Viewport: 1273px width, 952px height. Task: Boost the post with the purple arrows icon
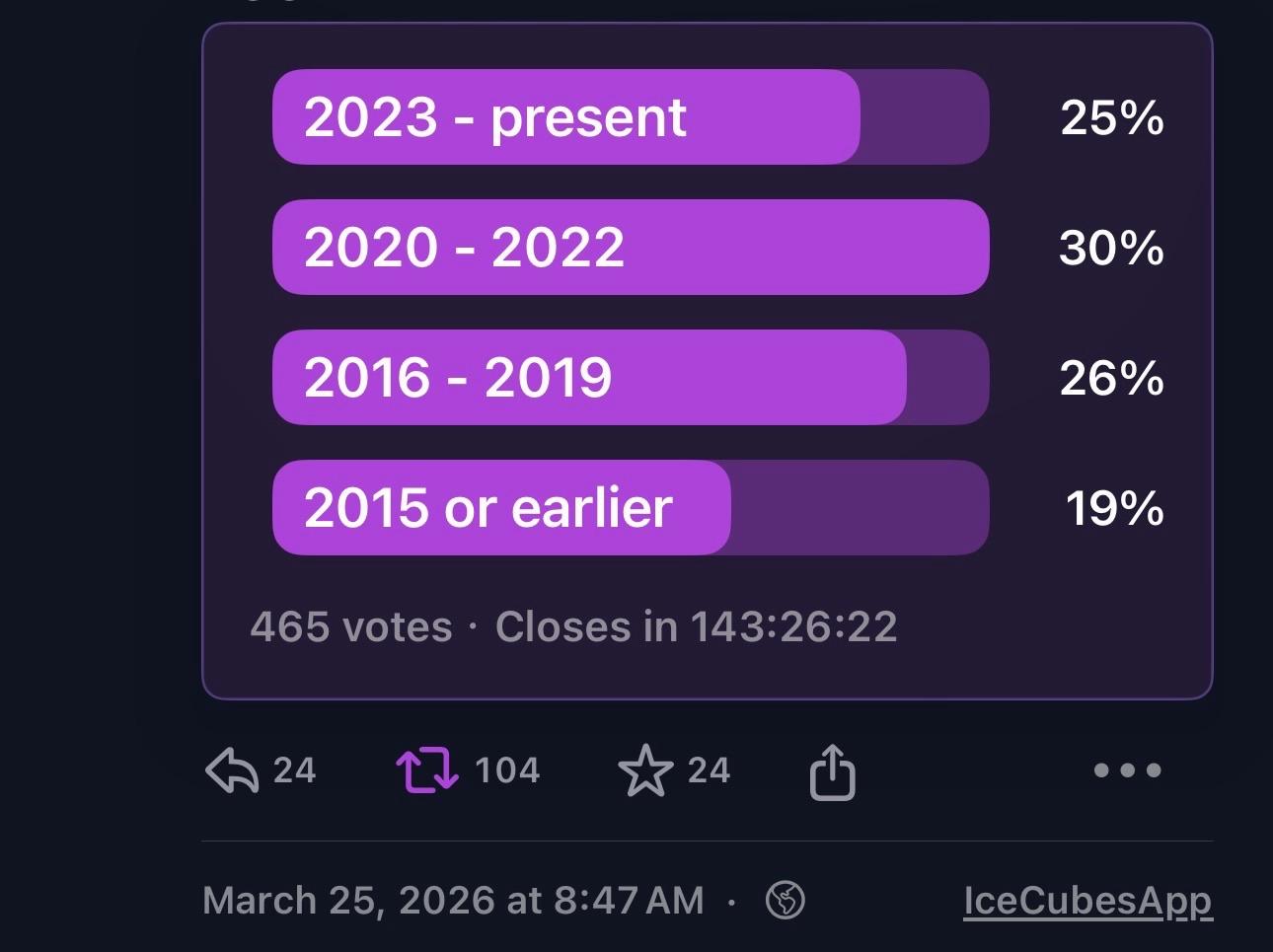426,770
